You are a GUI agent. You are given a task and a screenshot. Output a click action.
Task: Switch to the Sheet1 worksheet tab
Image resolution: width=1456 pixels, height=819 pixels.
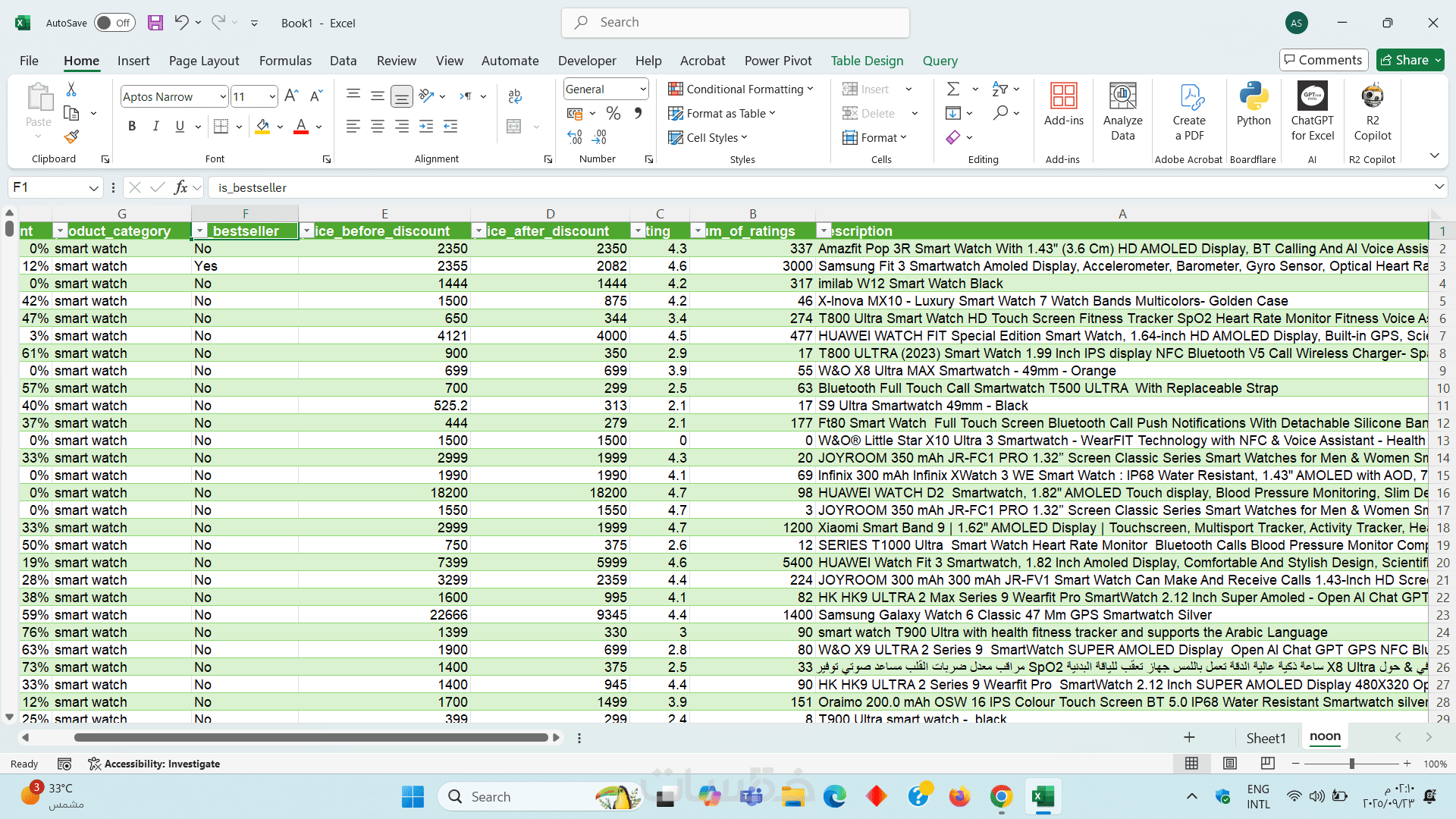[1266, 738]
